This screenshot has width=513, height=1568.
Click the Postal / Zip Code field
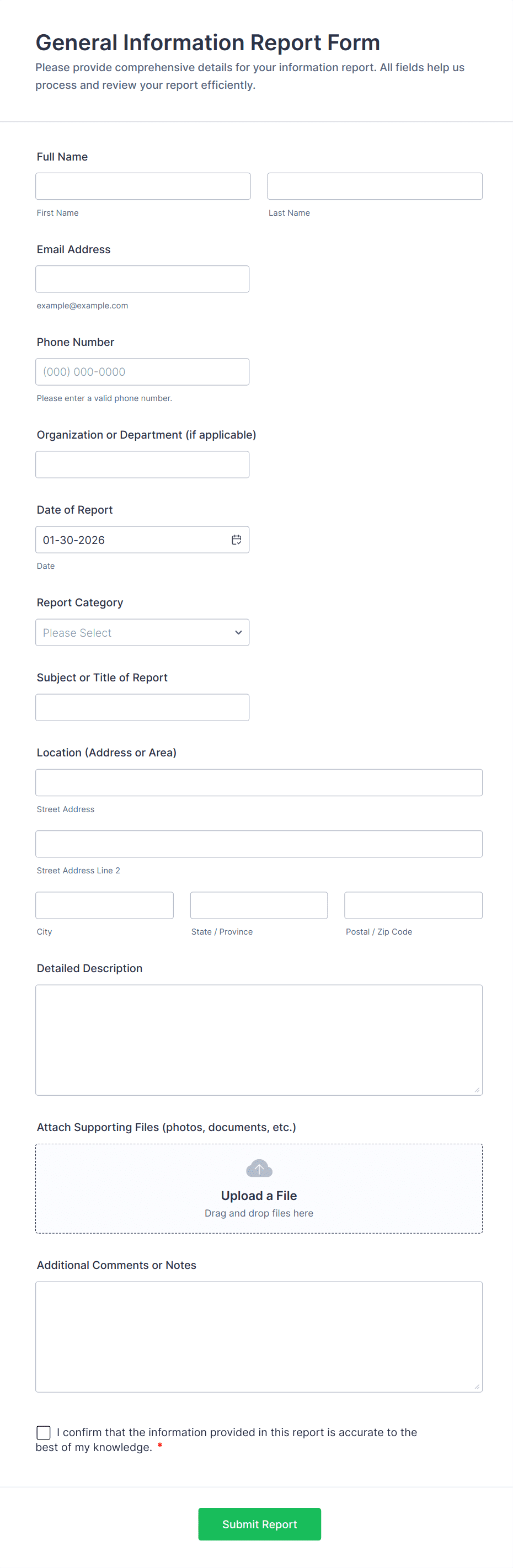click(413, 905)
